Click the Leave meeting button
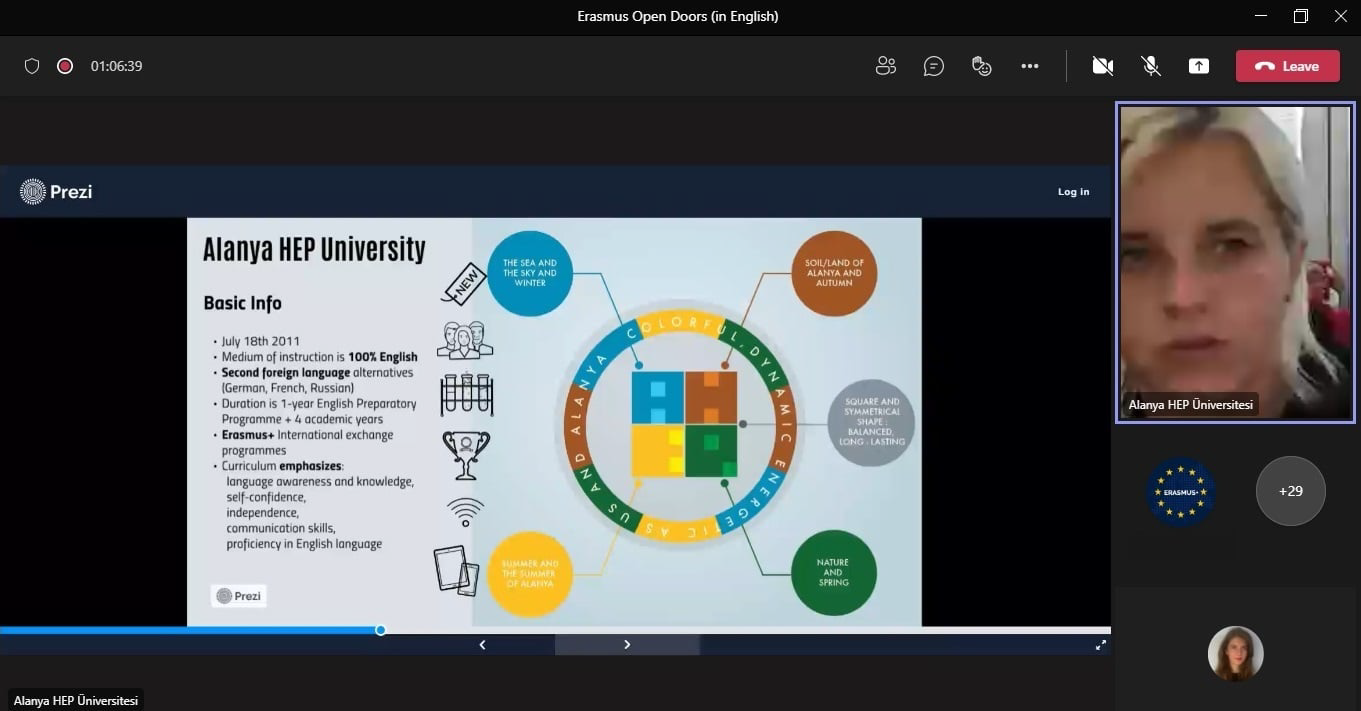Image resolution: width=1361 pixels, height=711 pixels. click(x=1287, y=66)
